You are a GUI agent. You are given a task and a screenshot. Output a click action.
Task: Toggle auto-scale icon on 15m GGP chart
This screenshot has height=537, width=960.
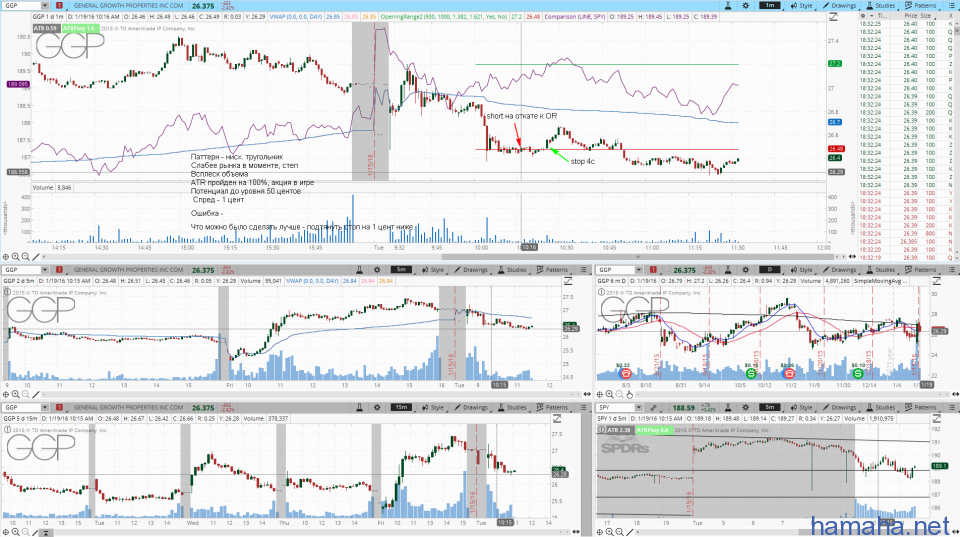(x=557, y=419)
